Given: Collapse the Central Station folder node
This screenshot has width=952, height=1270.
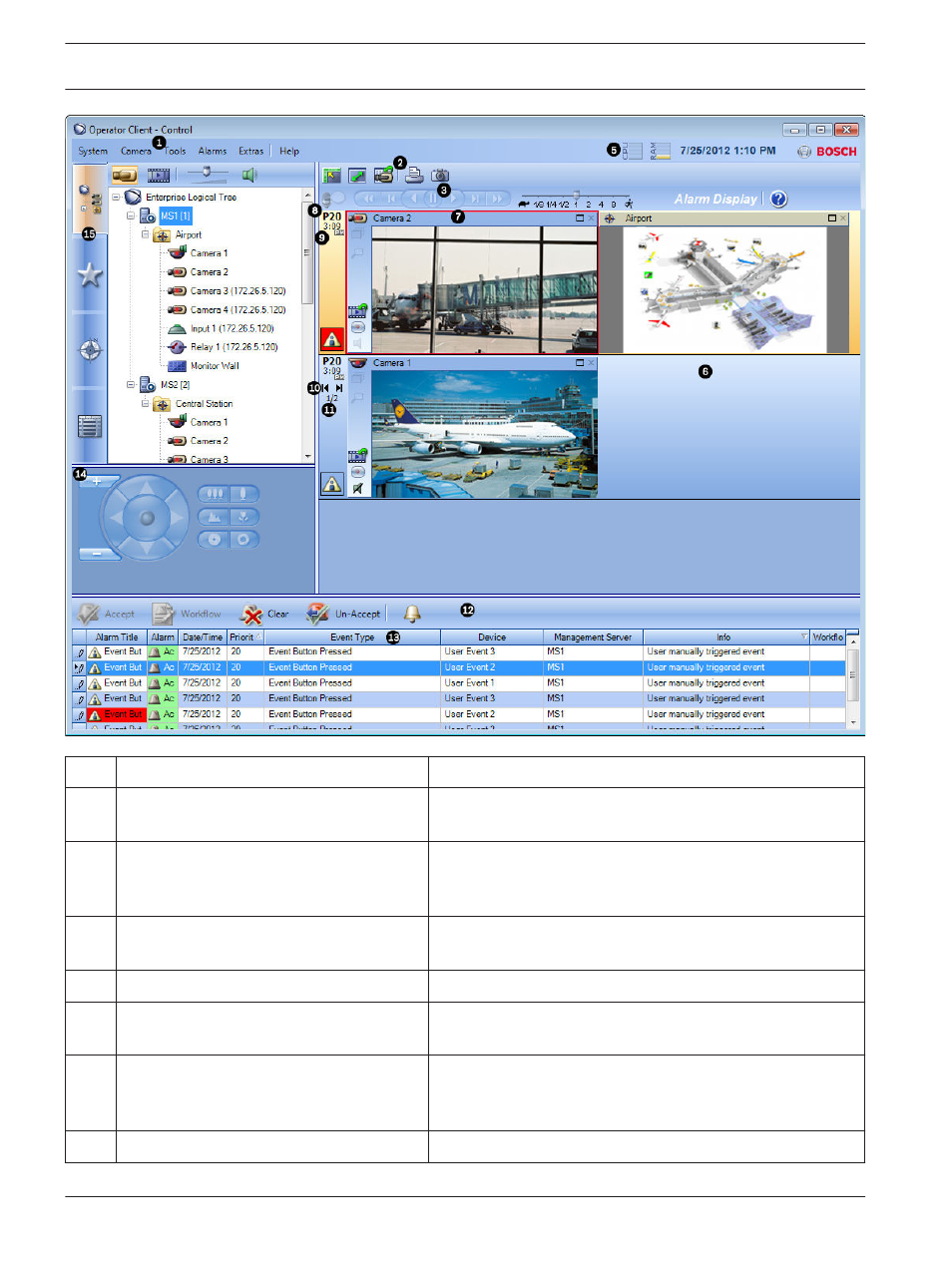Looking at the screenshot, I should pos(145,403).
